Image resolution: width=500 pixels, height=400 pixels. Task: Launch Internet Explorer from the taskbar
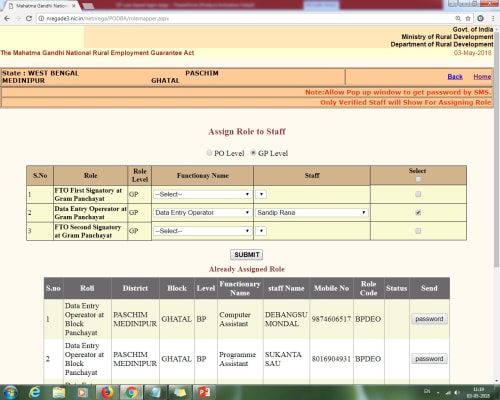[x=34, y=392]
